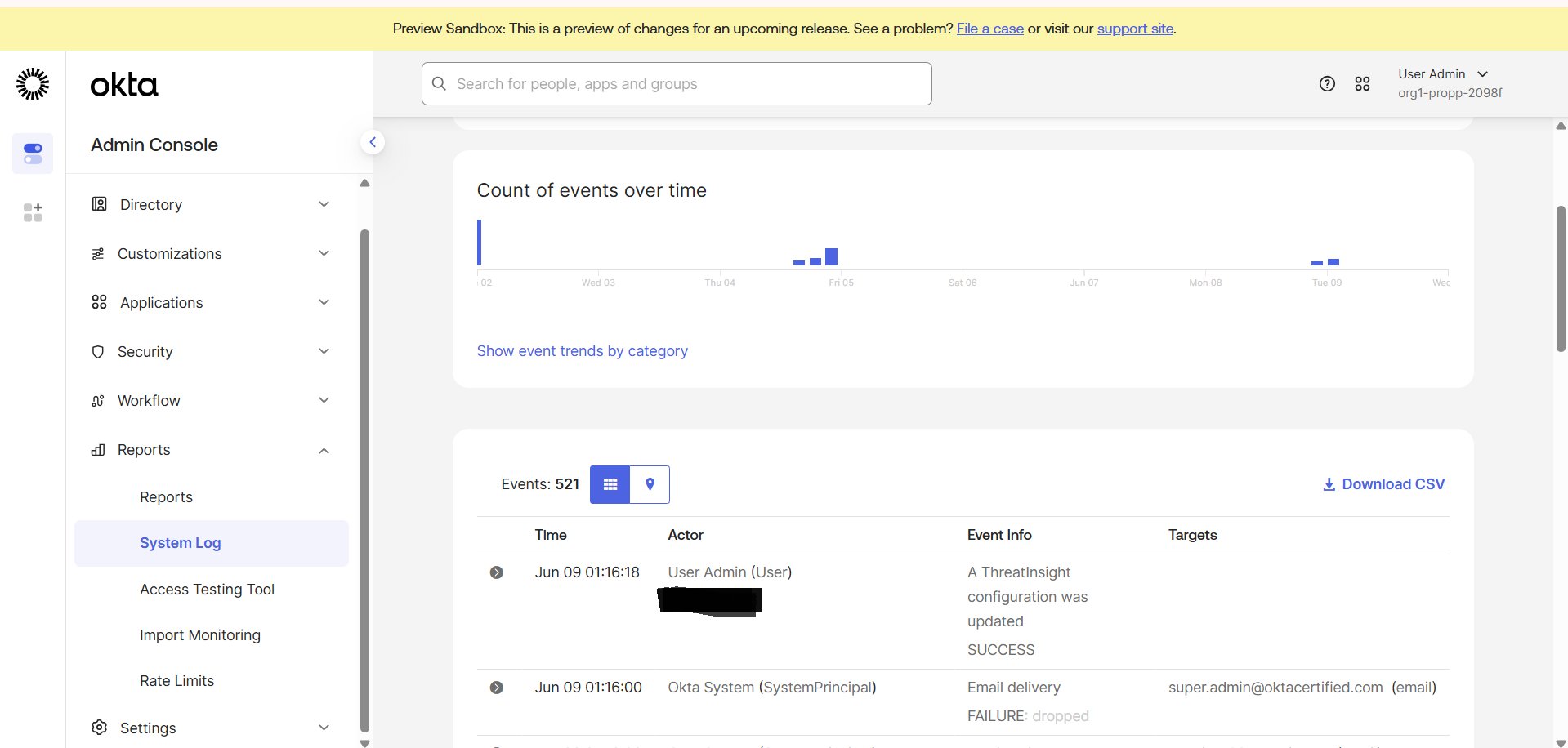Open Import Monitoring page
Viewport: 1568px width, 748px height.
pyautogui.click(x=200, y=635)
